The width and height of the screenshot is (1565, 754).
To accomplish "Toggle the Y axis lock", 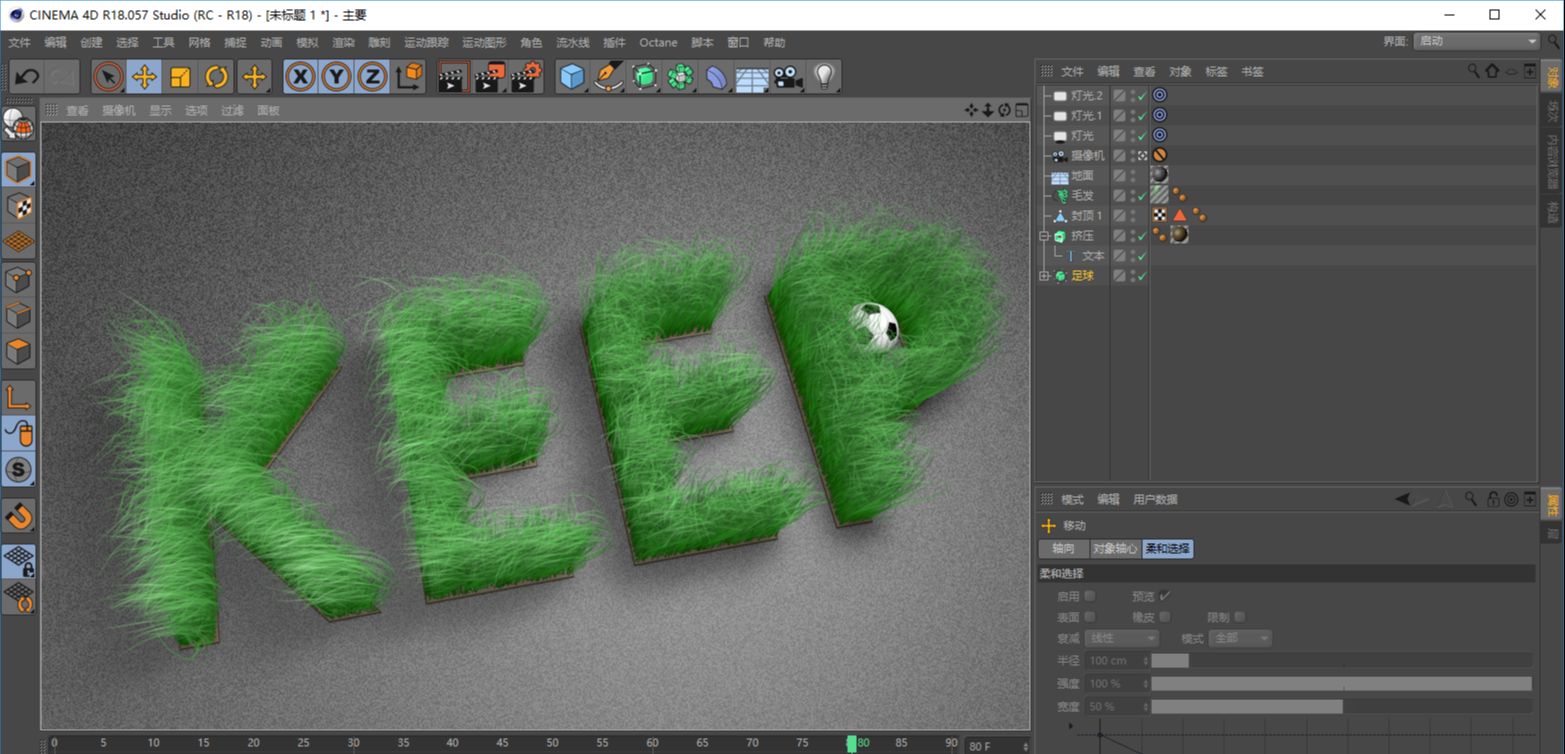I will click(336, 77).
